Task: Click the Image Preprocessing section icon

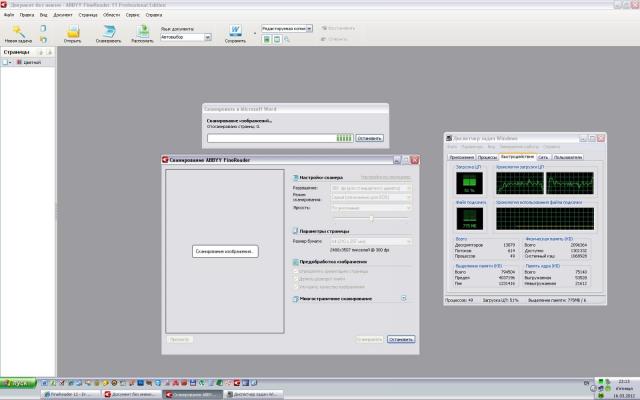Action: pos(296,262)
